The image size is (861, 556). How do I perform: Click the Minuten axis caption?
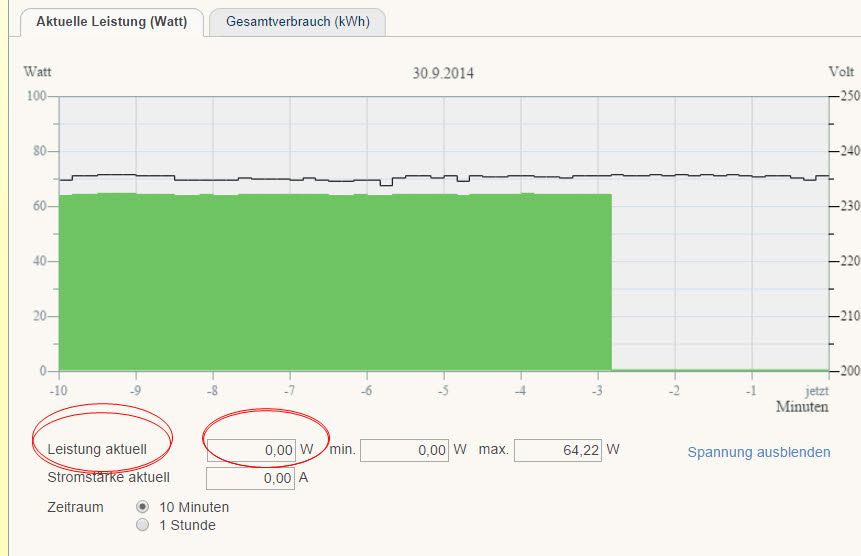click(x=802, y=407)
